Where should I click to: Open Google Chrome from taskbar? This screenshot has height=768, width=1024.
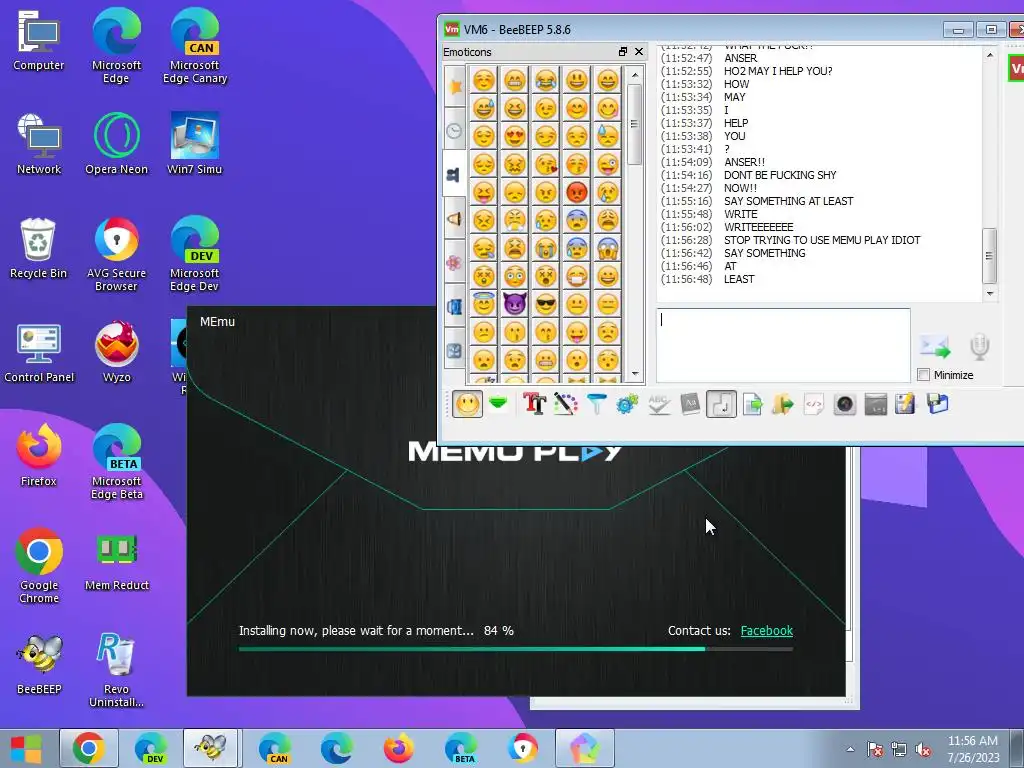(x=89, y=748)
